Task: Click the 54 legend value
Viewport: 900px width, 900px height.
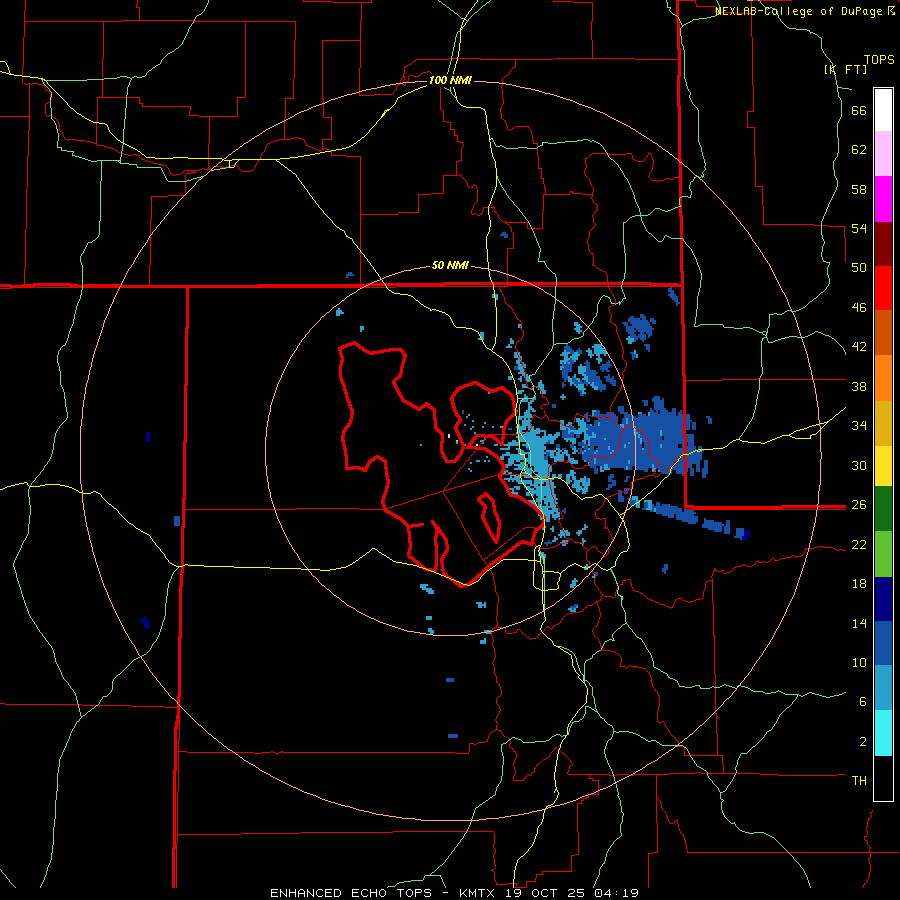Action: [859, 228]
